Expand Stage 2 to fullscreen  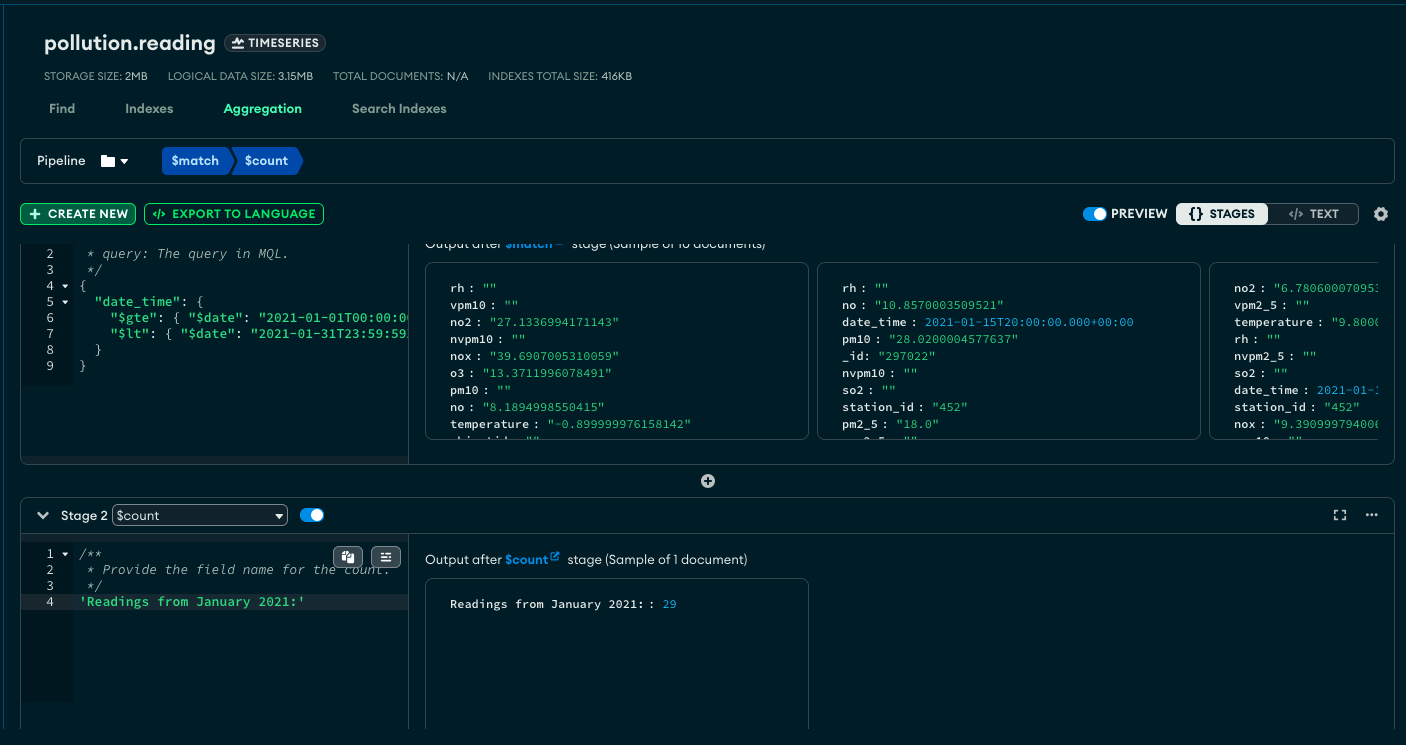pyautogui.click(x=1340, y=515)
